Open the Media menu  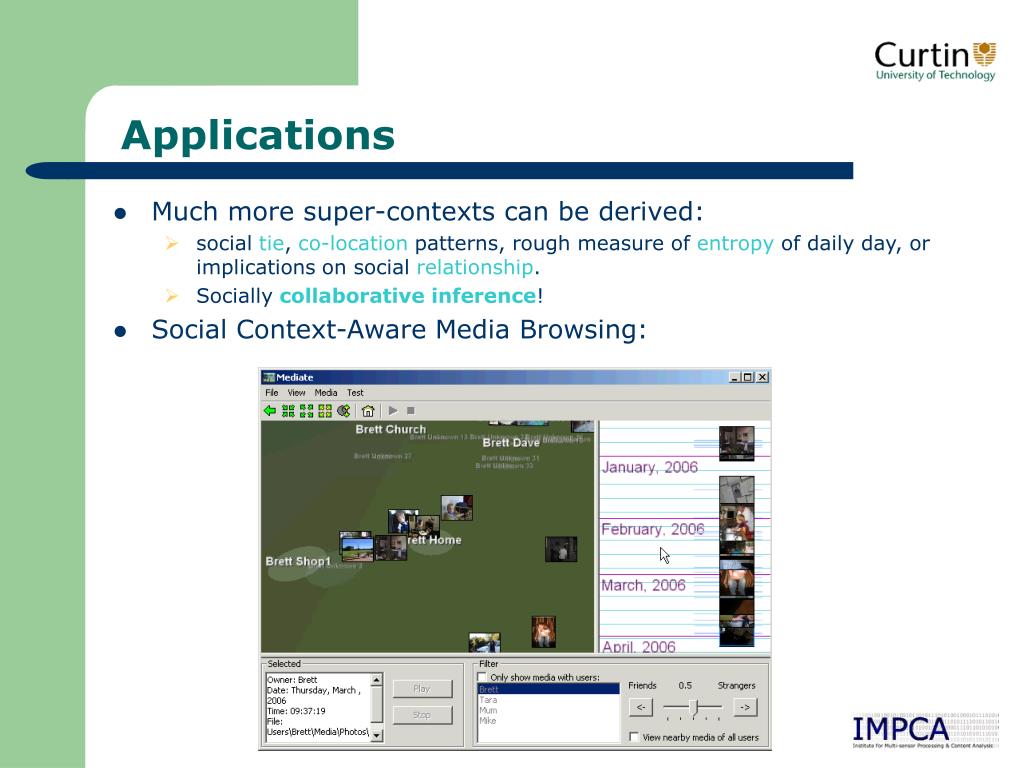[326, 392]
